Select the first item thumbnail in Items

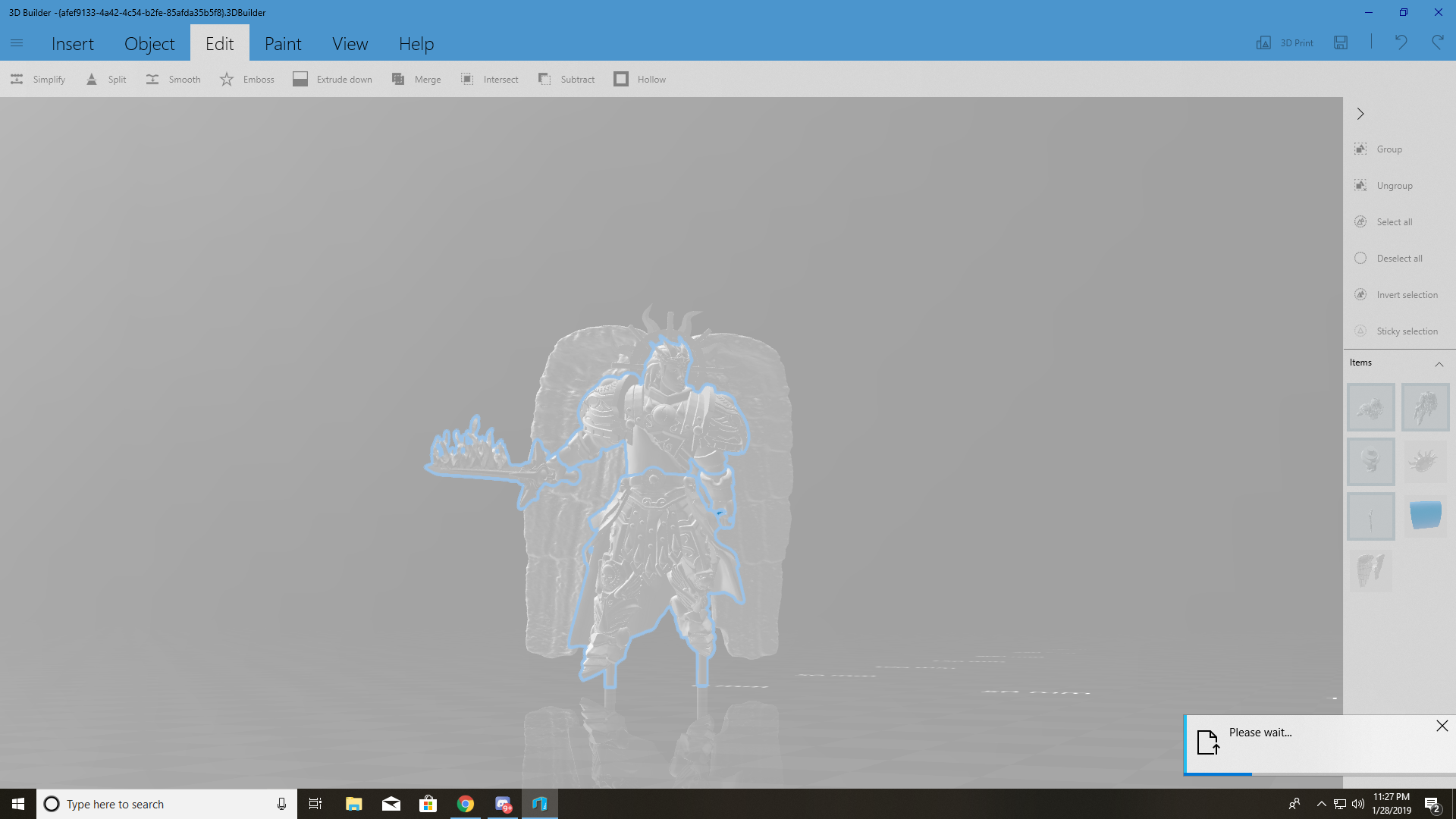(x=1370, y=407)
